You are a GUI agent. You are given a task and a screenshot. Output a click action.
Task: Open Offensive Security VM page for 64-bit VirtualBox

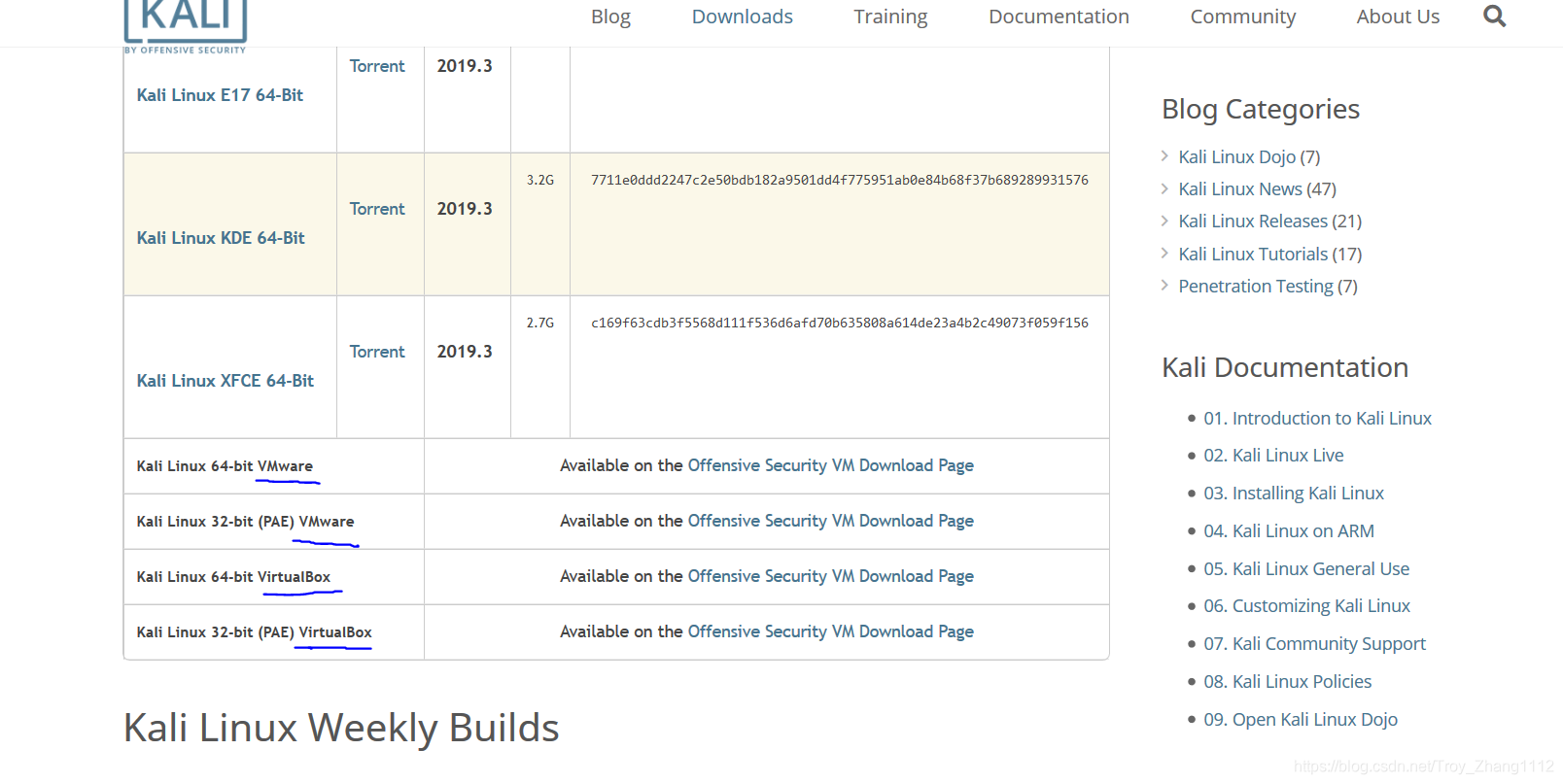[831, 576]
